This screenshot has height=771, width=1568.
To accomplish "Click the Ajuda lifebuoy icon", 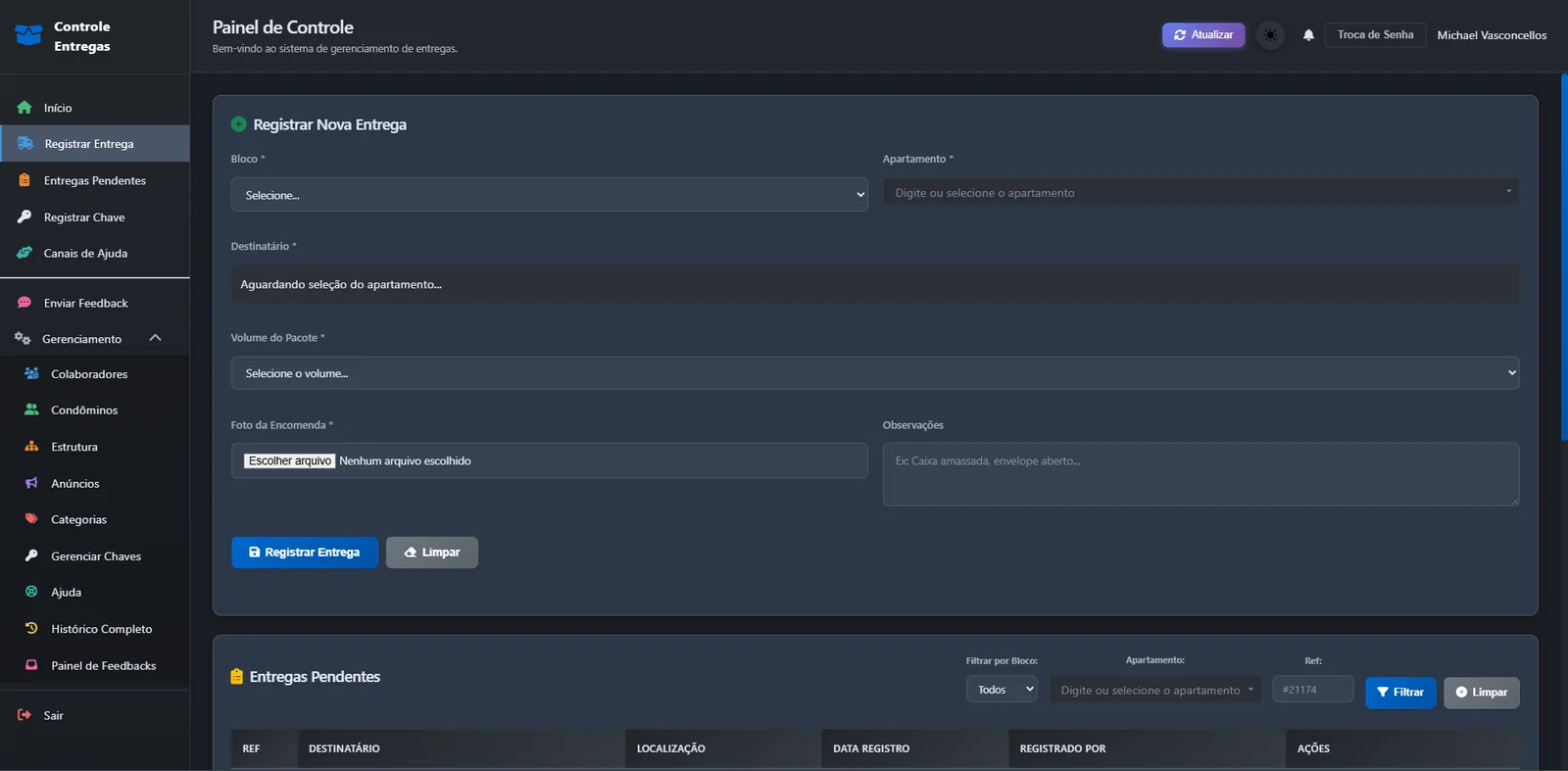I will pyautogui.click(x=31, y=592).
